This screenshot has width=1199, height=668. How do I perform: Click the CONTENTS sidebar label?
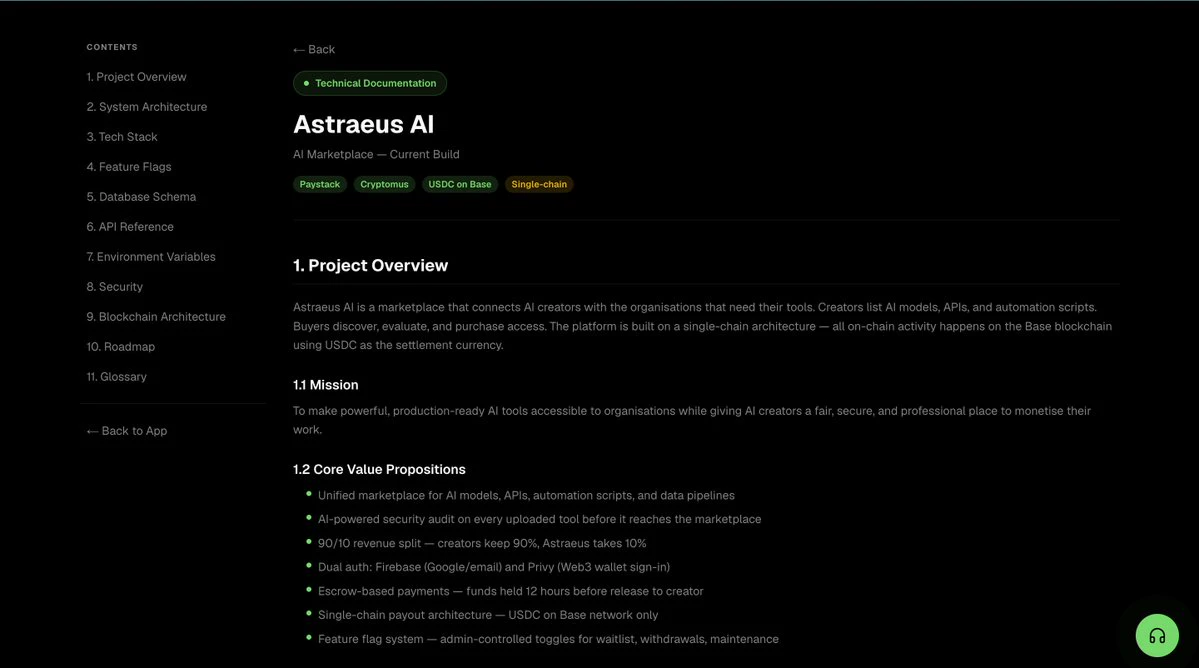112,47
